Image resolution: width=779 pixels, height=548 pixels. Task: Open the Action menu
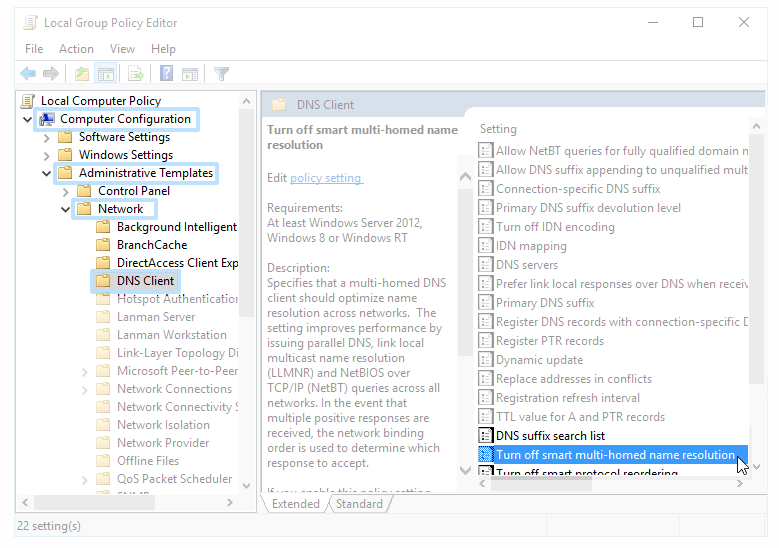77,49
